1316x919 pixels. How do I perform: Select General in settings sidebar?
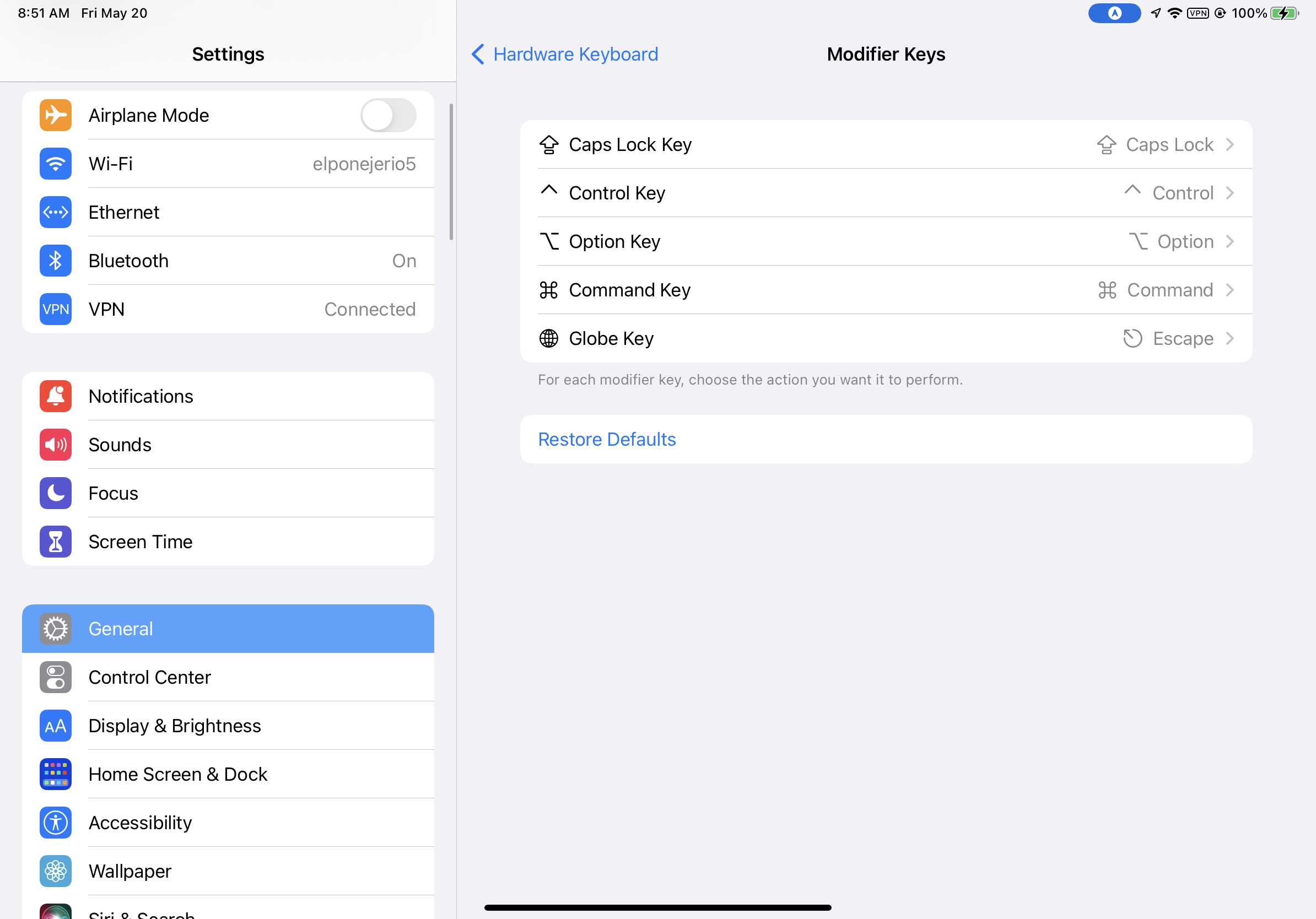click(x=228, y=629)
